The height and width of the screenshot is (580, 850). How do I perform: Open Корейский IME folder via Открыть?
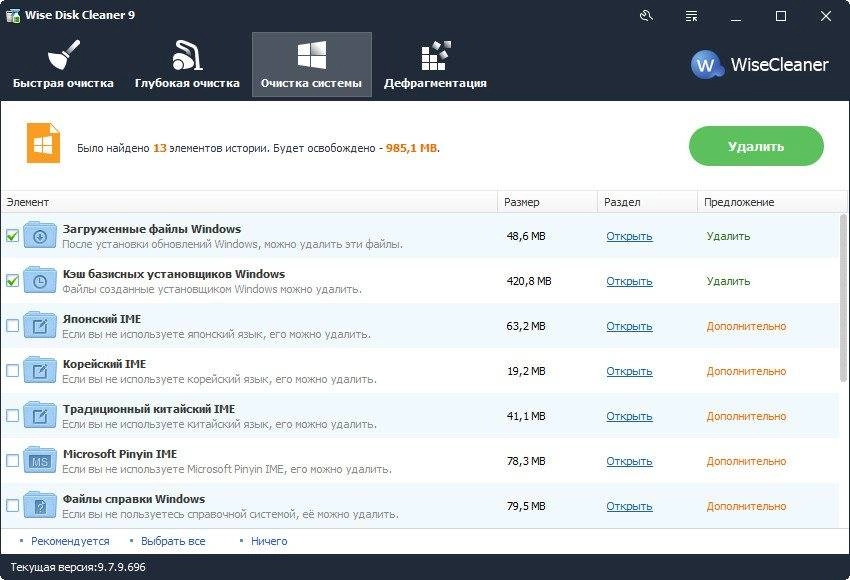click(629, 371)
